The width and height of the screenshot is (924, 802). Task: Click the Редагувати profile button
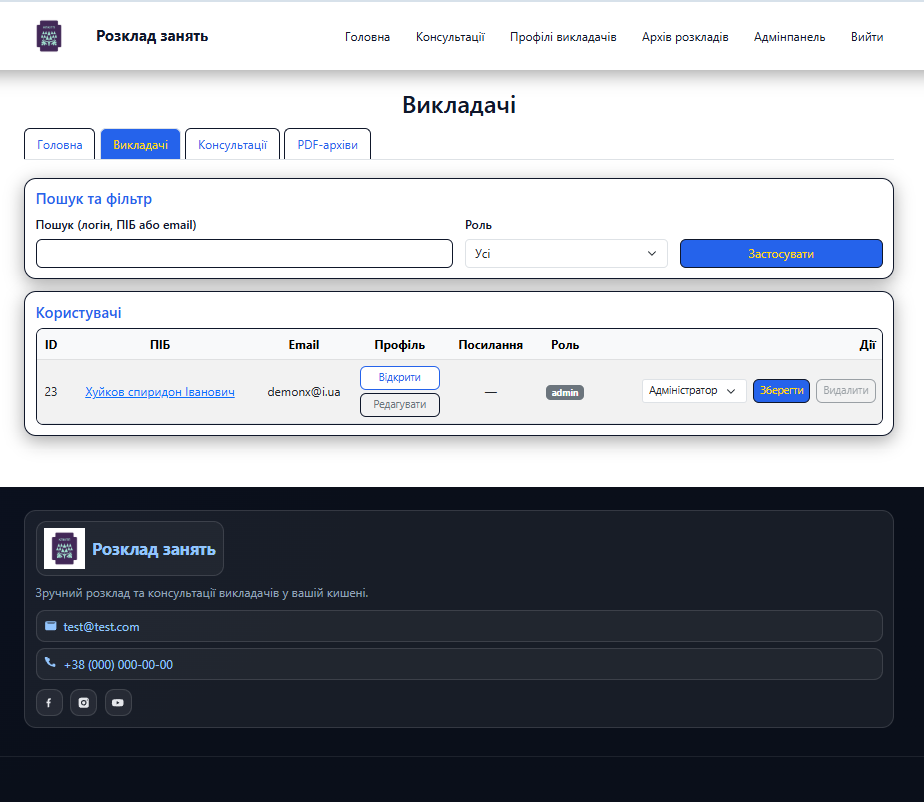coord(400,405)
